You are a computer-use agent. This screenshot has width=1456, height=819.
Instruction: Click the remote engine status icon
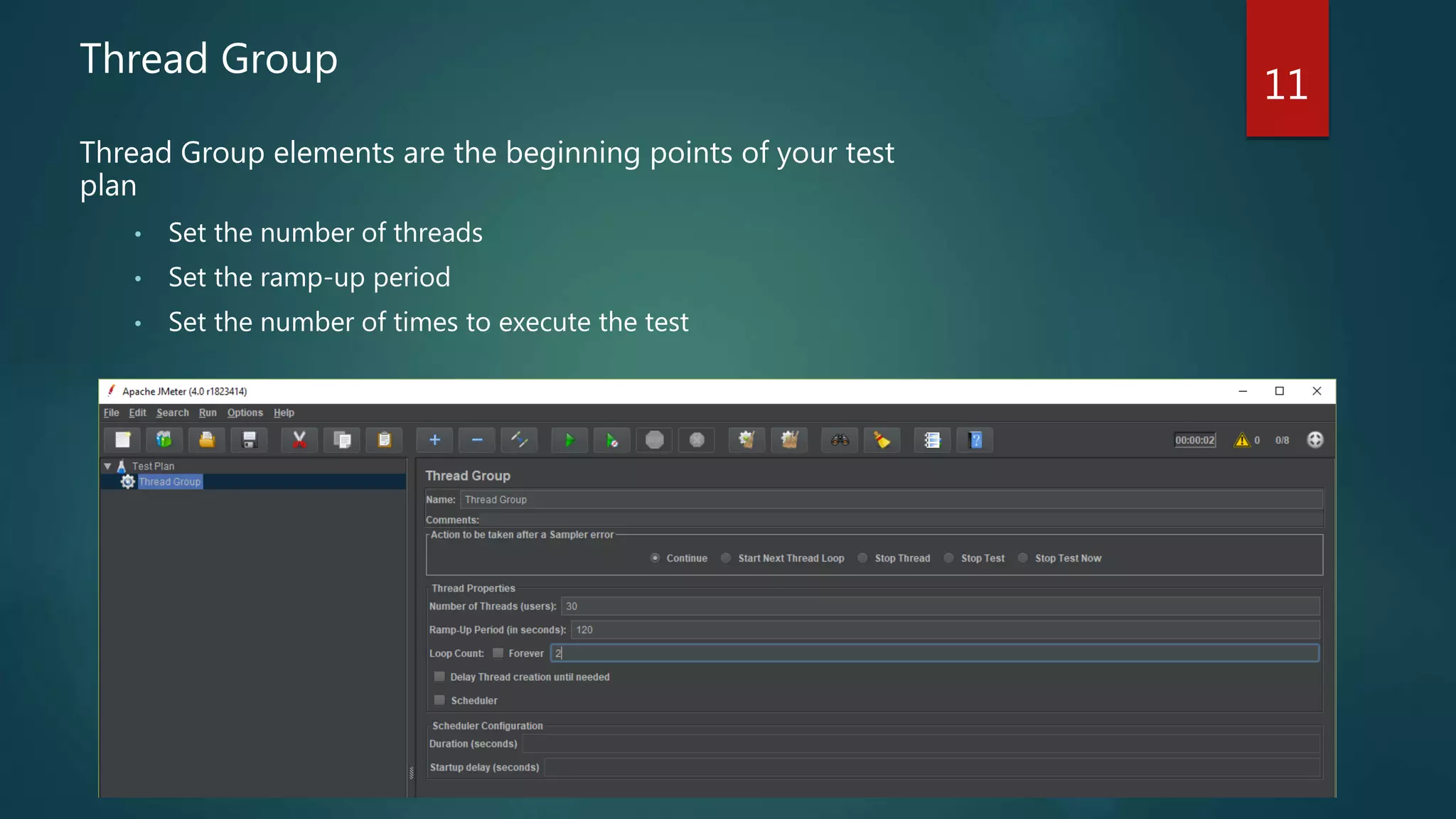[x=1315, y=440]
